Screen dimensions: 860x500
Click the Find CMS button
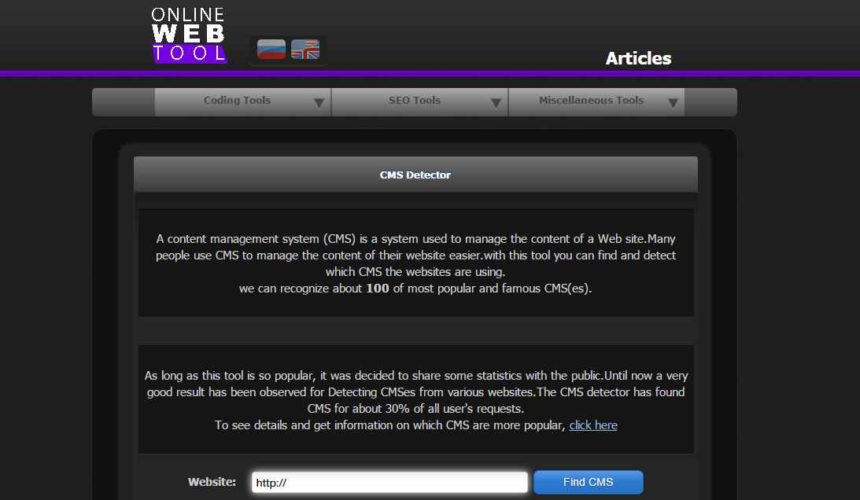coord(588,482)
